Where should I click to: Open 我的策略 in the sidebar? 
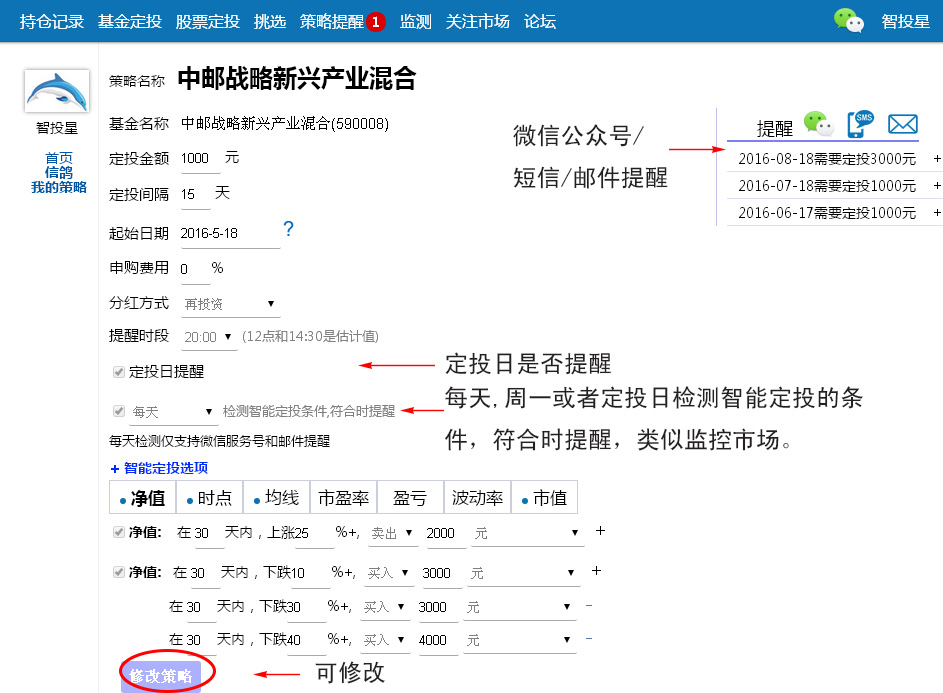(x=59, y=187)
